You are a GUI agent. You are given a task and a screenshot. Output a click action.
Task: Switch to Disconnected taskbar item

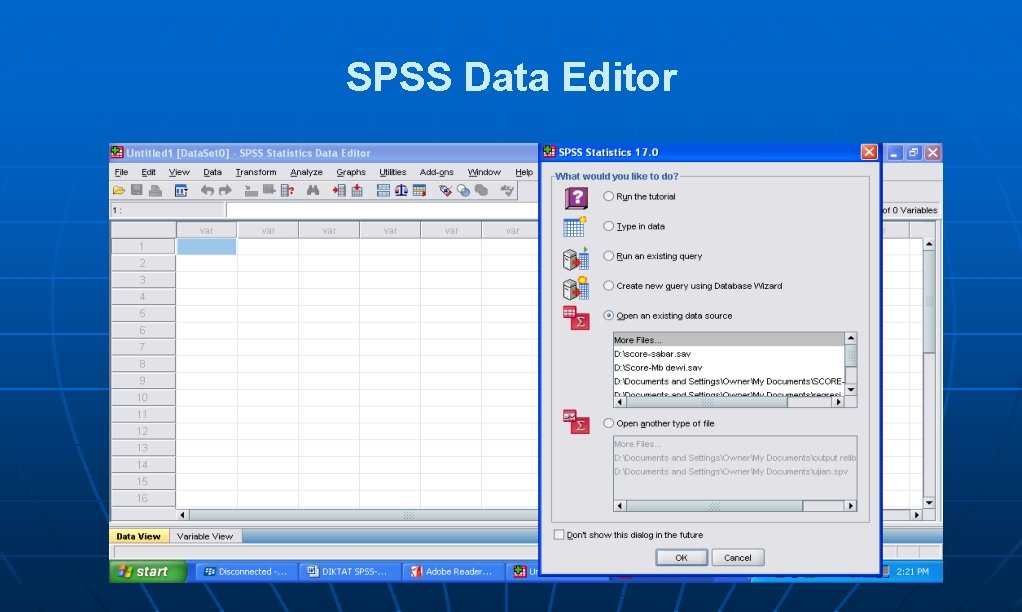pyautogui.click(x=246, y=572)
